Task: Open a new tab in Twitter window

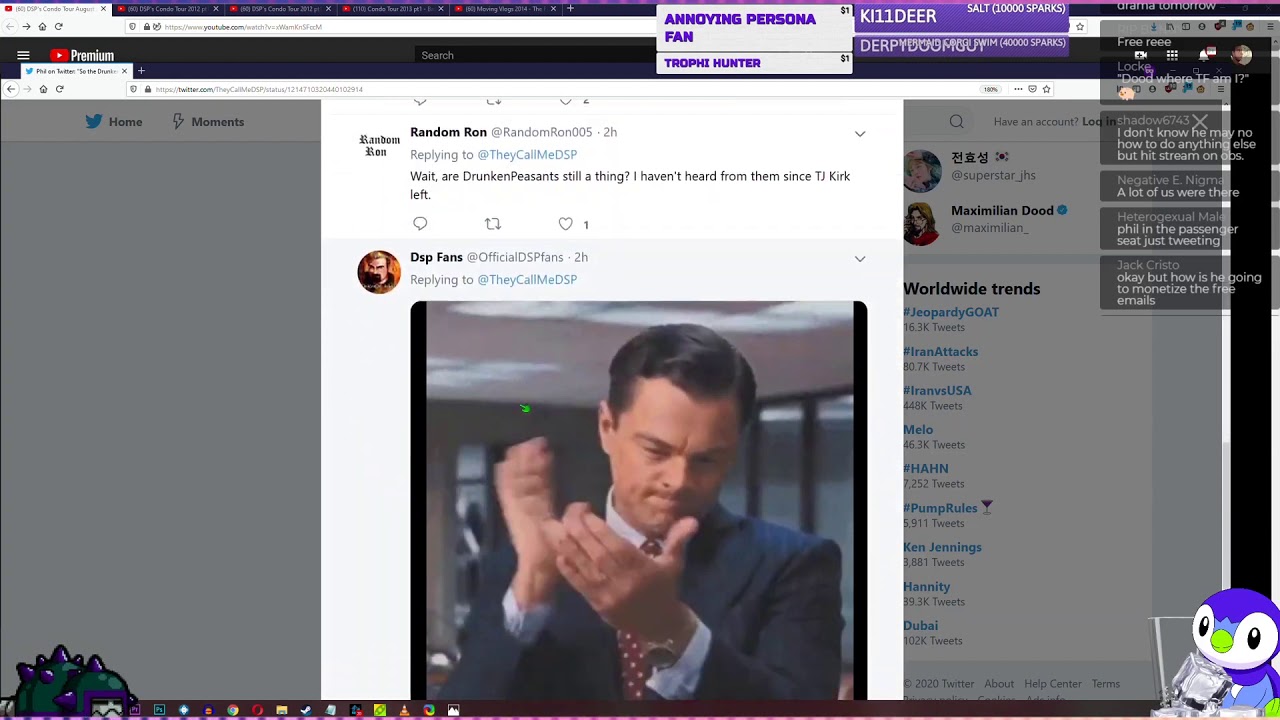Action: 141,71
